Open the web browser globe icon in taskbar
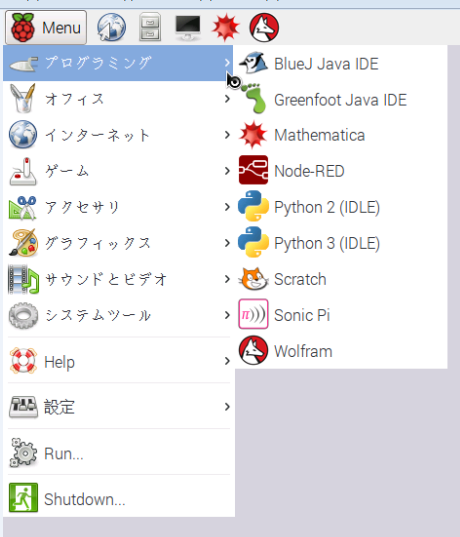Screen dimensions: 460x537 click(111, 27)
